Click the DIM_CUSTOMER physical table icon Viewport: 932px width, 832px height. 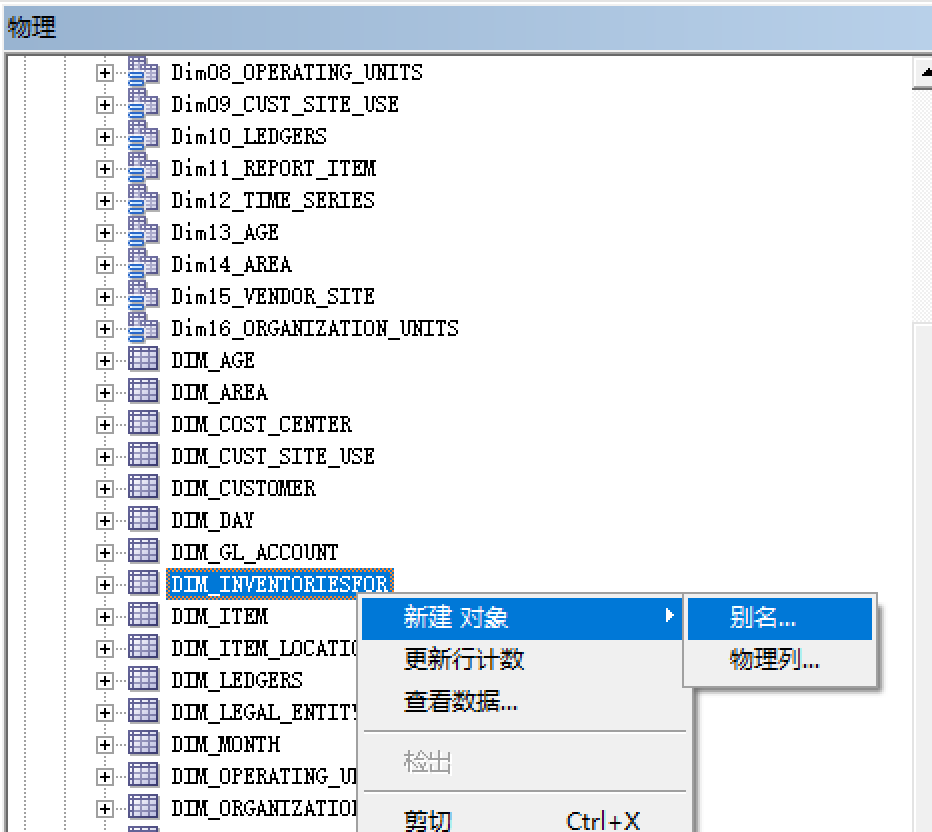(x=144, y=488)
